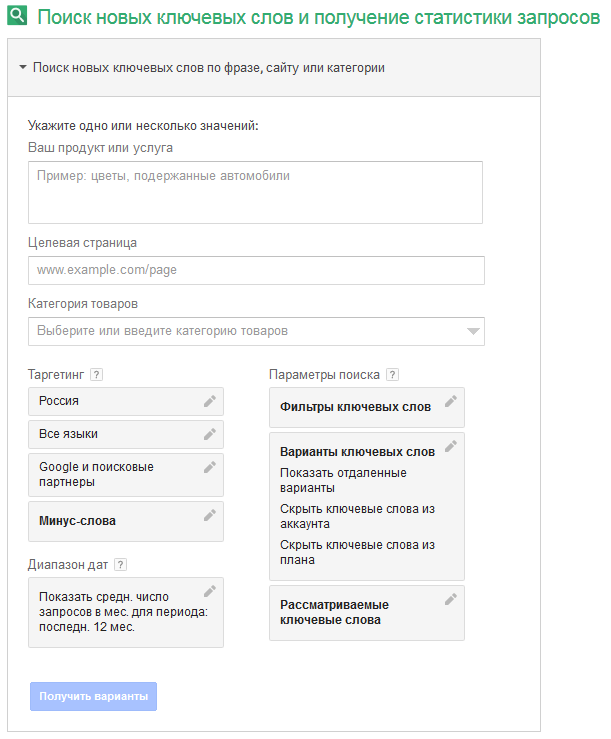The height and width of the screenshot is (739, 611).
Task: Edit the date range pencil icon
Action: pos(210,591)
